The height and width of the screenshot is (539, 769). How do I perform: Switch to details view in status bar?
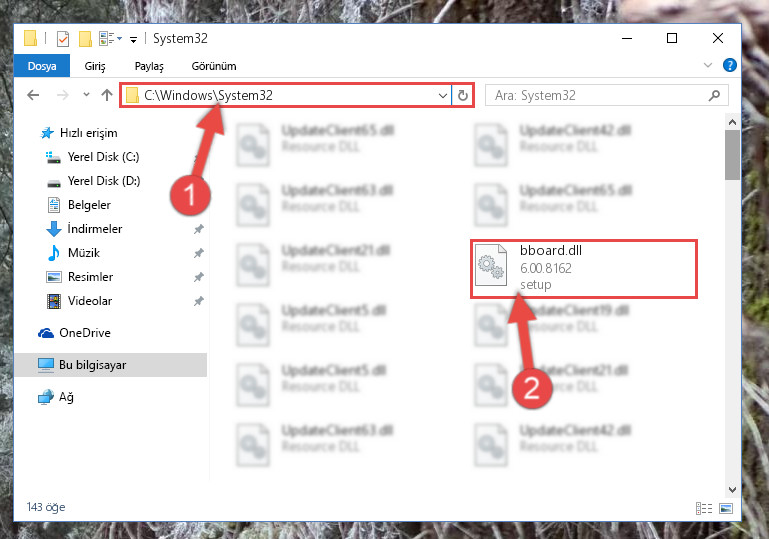coord(704,508)
